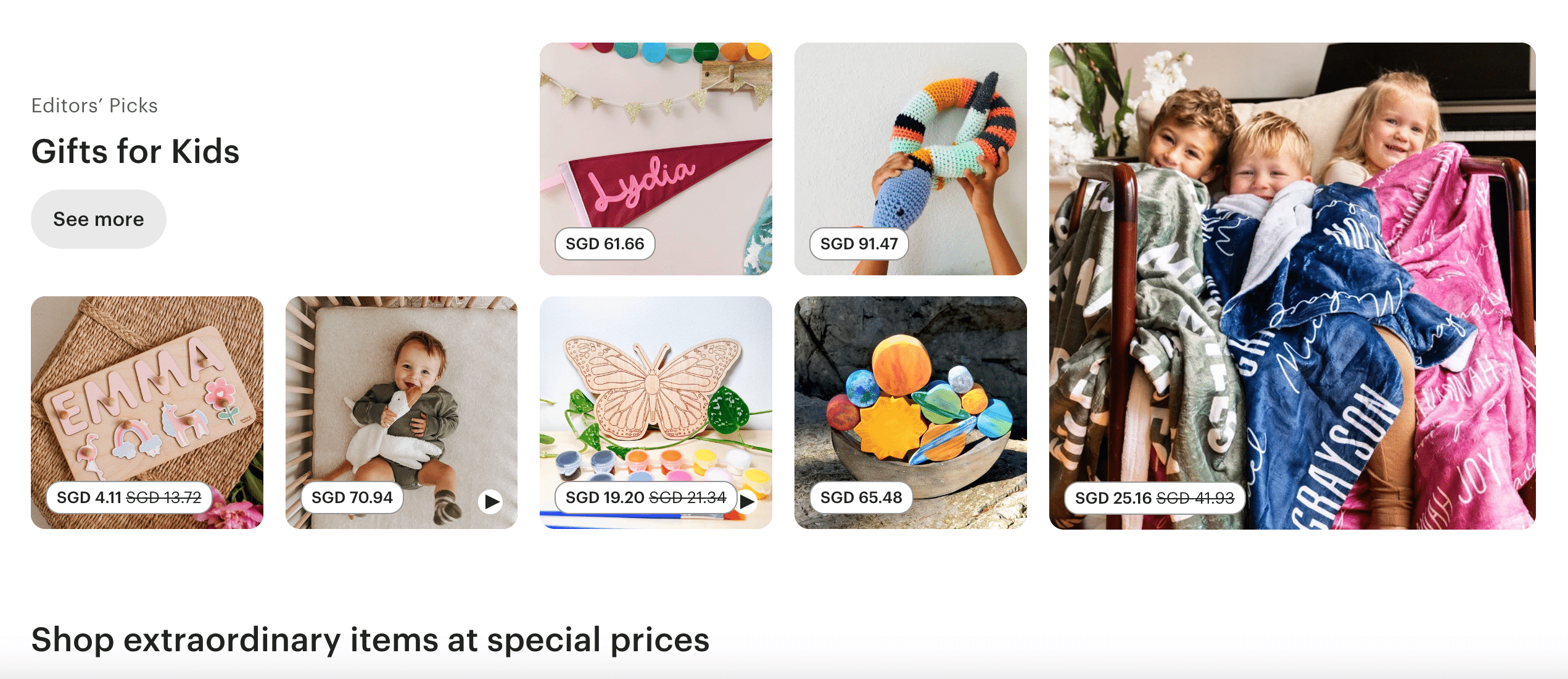Click the SGD 70.94 price tag
The image size is (1568, 679).
(352, 498)
